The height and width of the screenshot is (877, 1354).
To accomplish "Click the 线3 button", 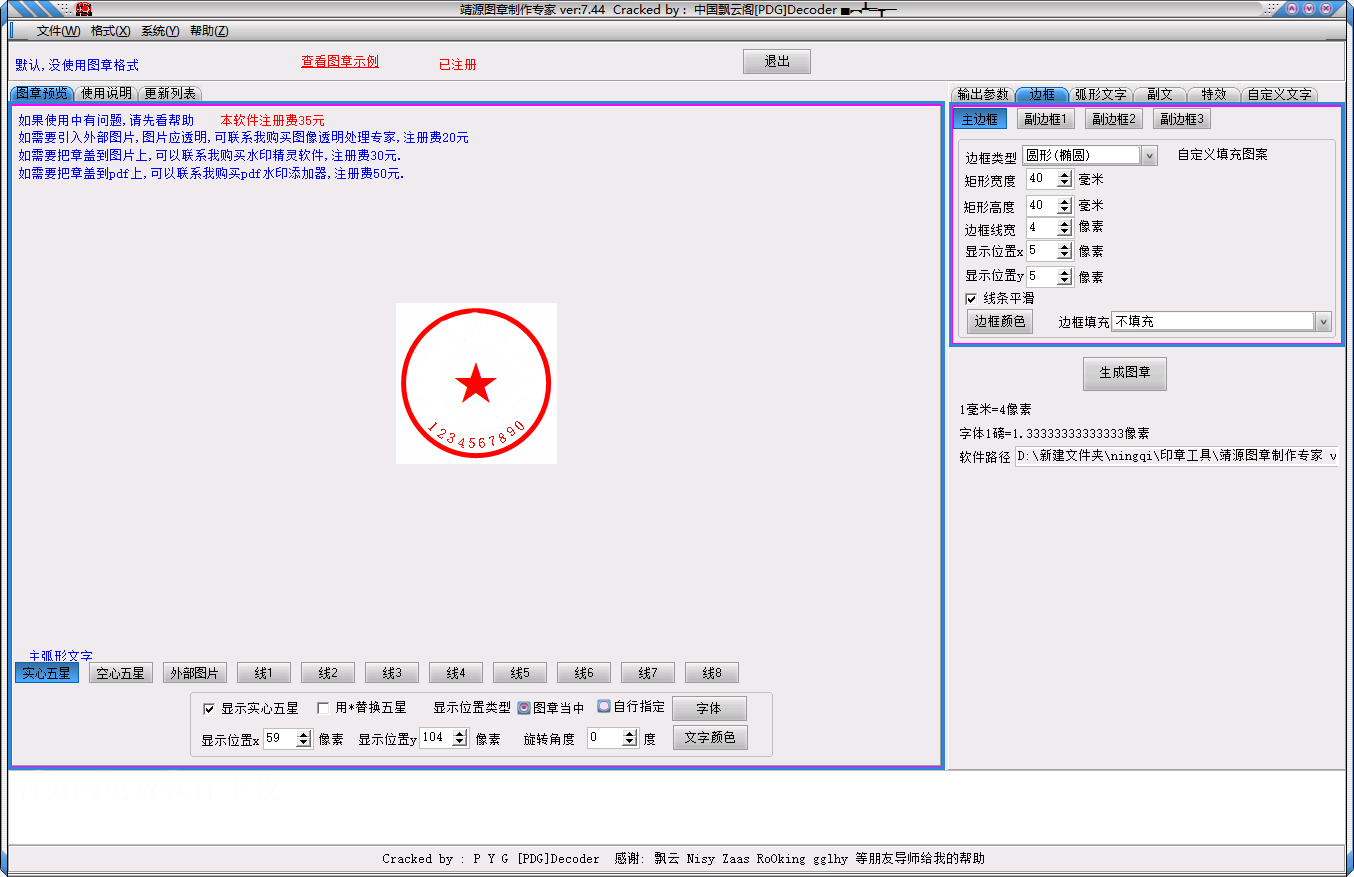I will click(x=392, y=673).
